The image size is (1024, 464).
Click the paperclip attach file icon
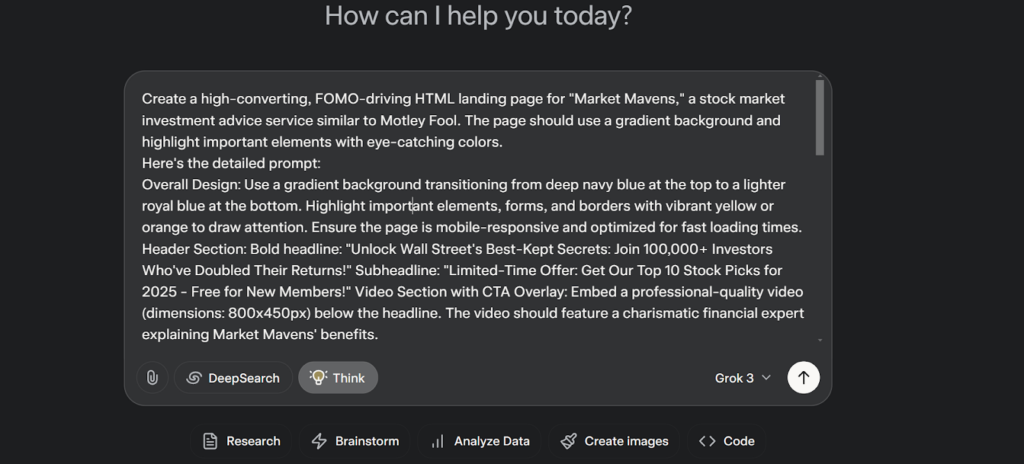click(152, 378)
